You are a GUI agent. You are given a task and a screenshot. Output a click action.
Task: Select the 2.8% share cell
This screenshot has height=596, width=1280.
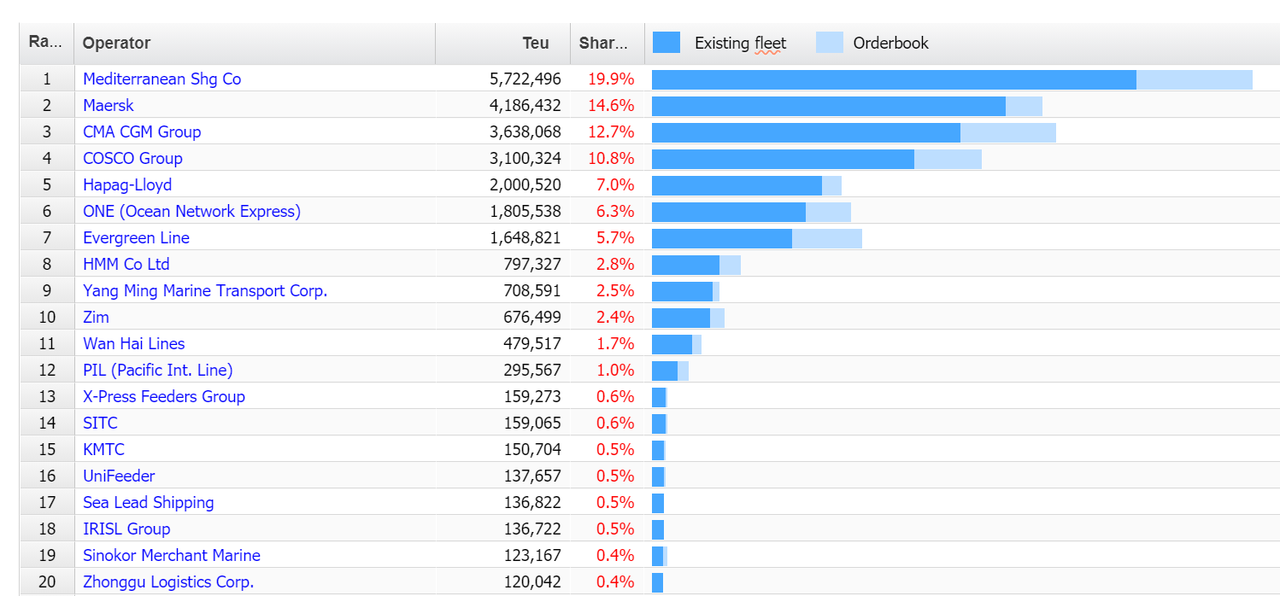pos(615,264)
